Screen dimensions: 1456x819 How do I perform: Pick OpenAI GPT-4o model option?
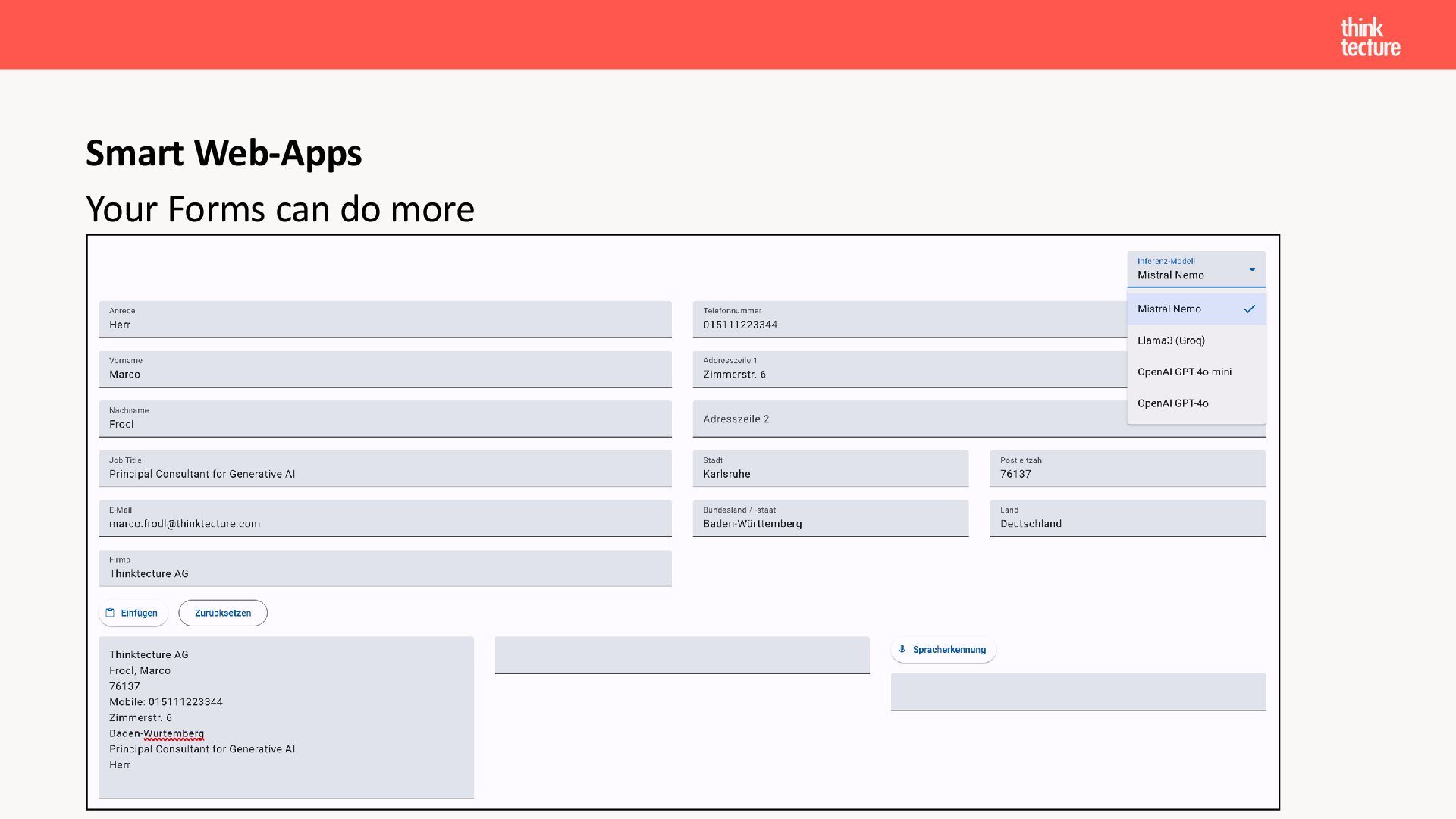coord(1172,403)
